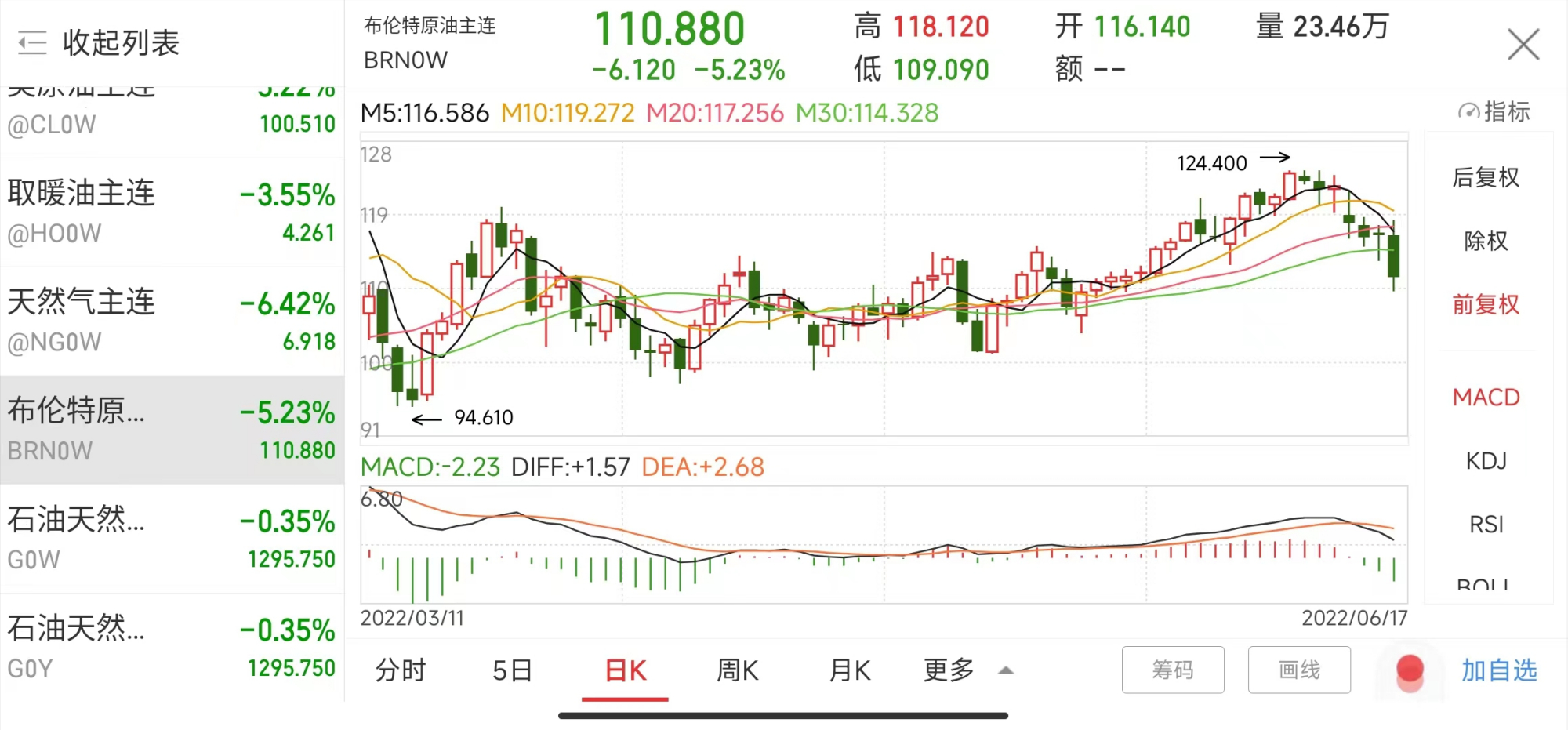Screen dimensions: 1568x730
Task: Select the MACD indicator in the sidebar
Action: click(x=1485, y=398)
